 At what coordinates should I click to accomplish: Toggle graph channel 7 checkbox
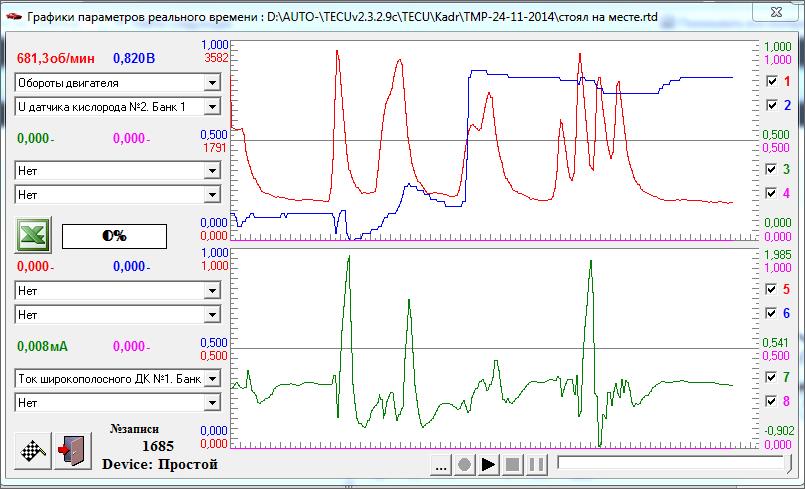pyautogui.click(x=771, y=378)
